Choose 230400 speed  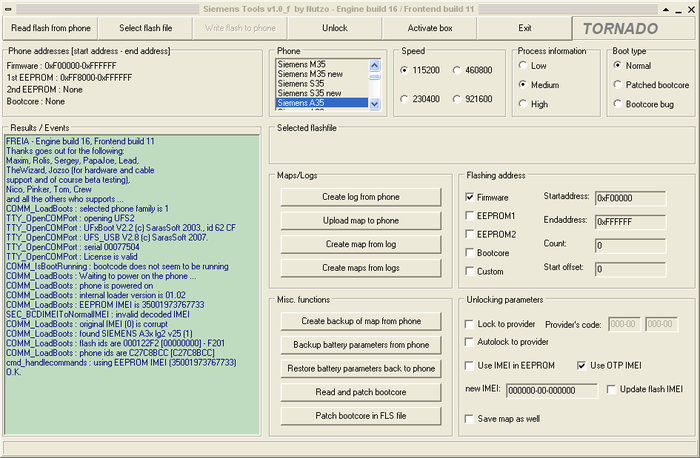click(404, 99)
